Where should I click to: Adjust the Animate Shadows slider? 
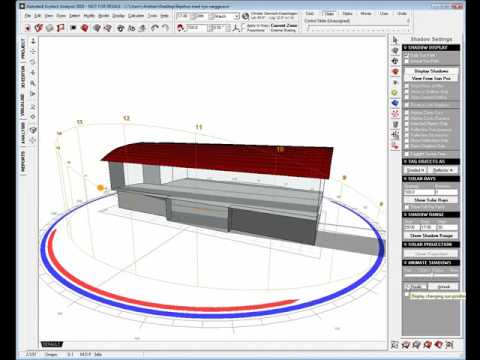[x=431, y=276]
